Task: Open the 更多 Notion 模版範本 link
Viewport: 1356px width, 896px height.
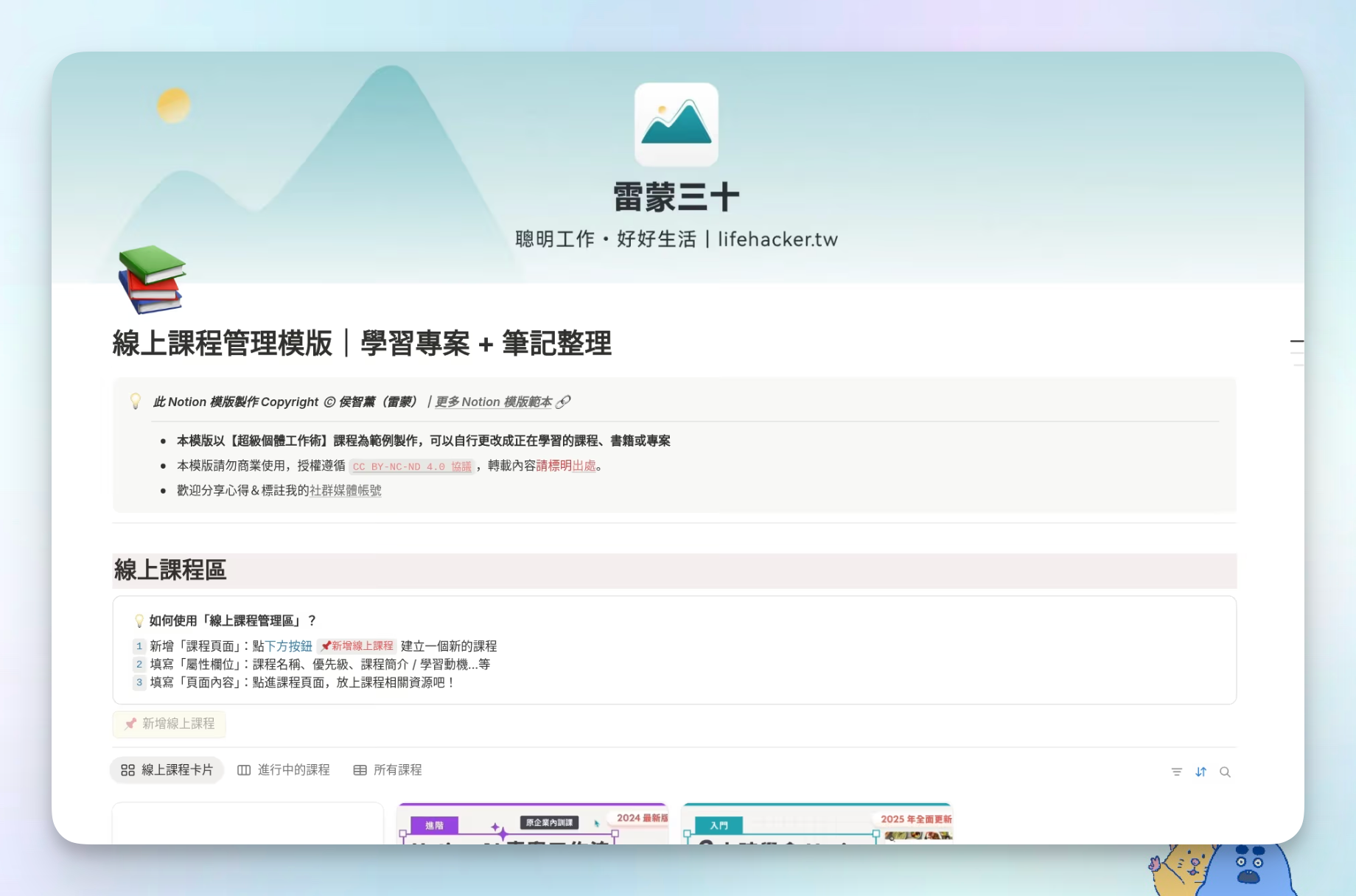Action: (x=493, y=402)
